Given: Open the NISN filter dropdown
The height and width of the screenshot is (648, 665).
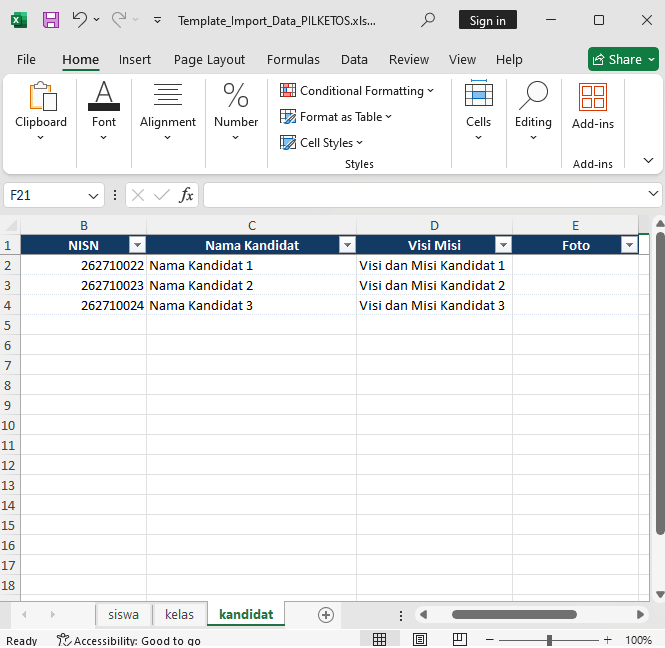Looking at the screenshot, I should coord(137,245).
